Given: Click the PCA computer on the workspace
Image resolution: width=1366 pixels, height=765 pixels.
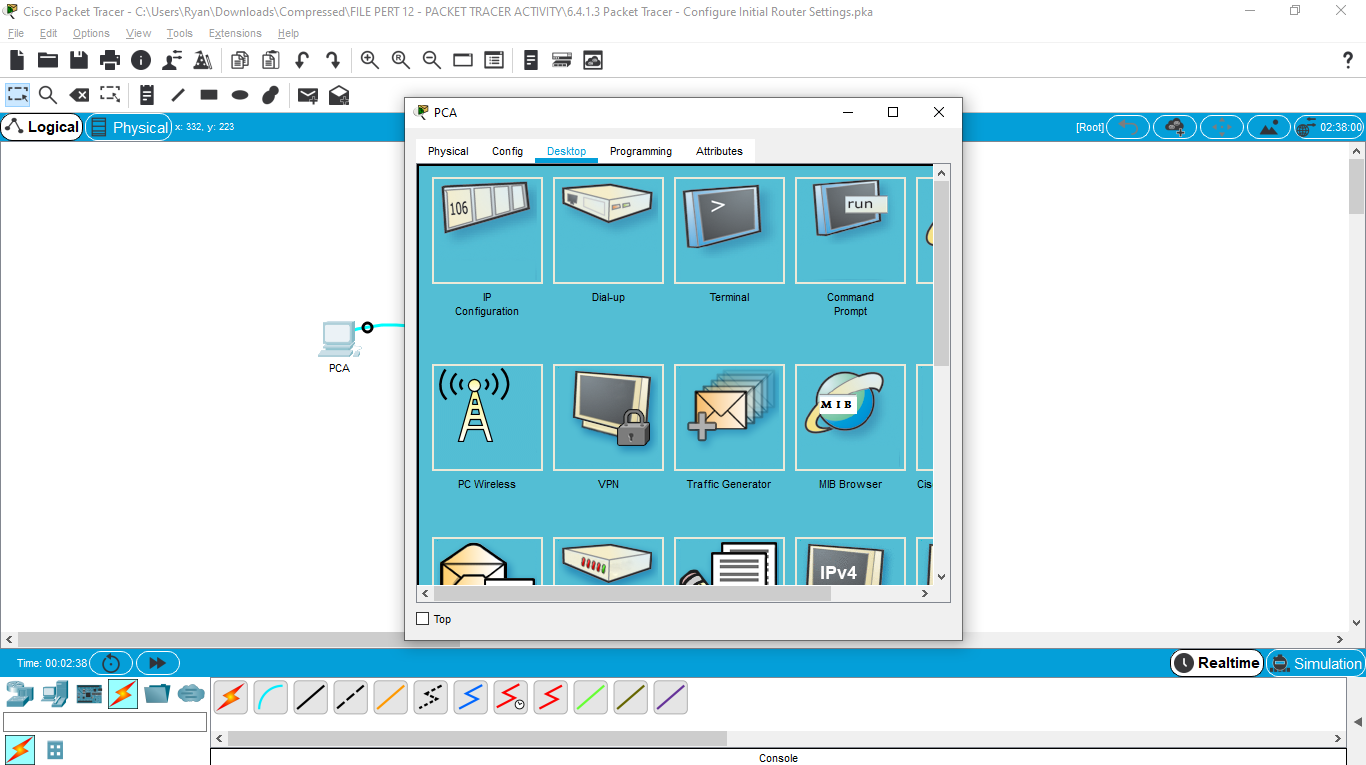Looking at the screenshot, I should 338,339.
